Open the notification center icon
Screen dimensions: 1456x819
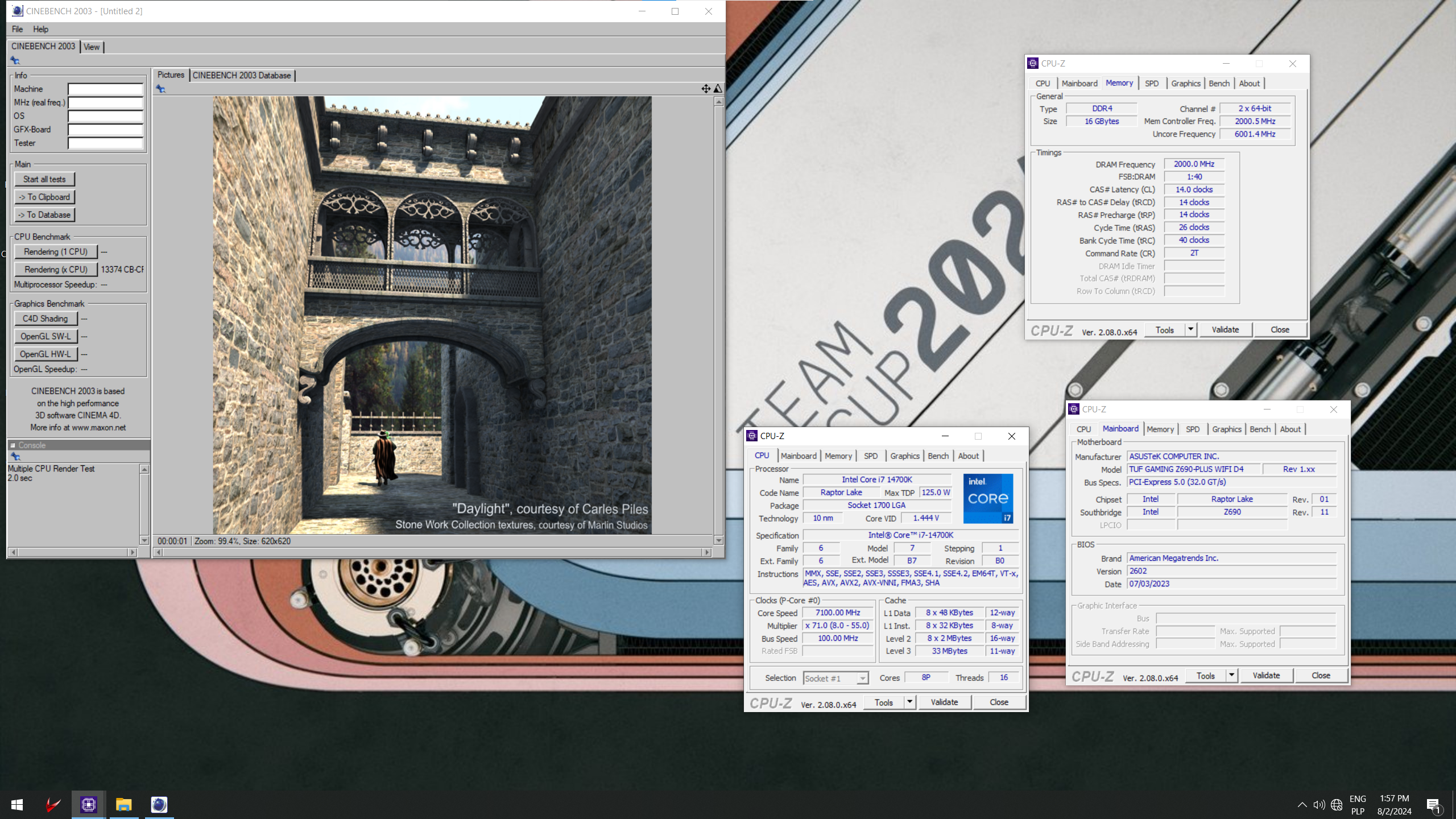(1433, 805)
